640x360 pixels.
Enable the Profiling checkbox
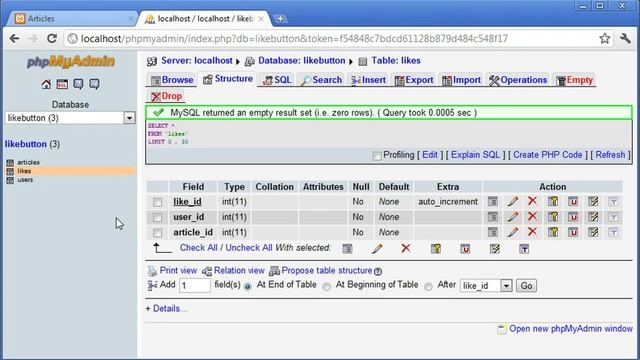[377, 156]
